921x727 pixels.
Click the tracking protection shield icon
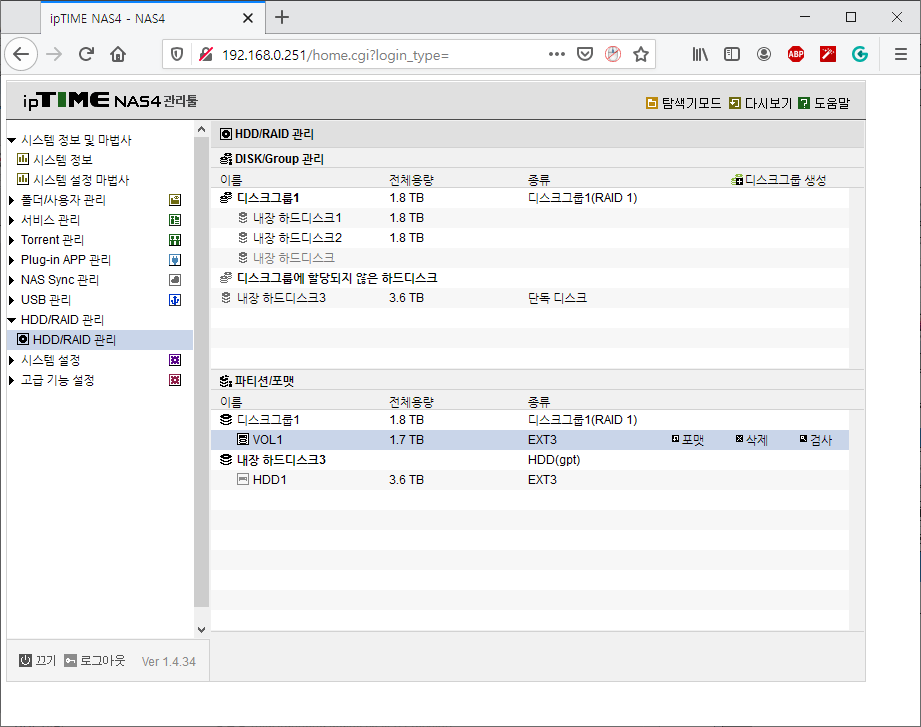[x=176, y=55]
